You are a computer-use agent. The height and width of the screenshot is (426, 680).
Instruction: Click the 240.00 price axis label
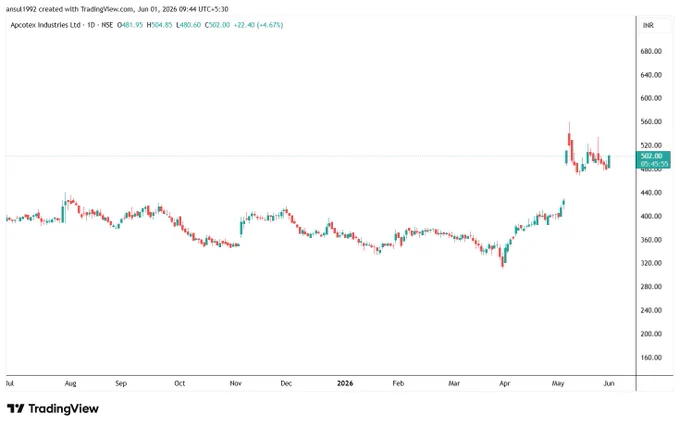coord(651,311)
